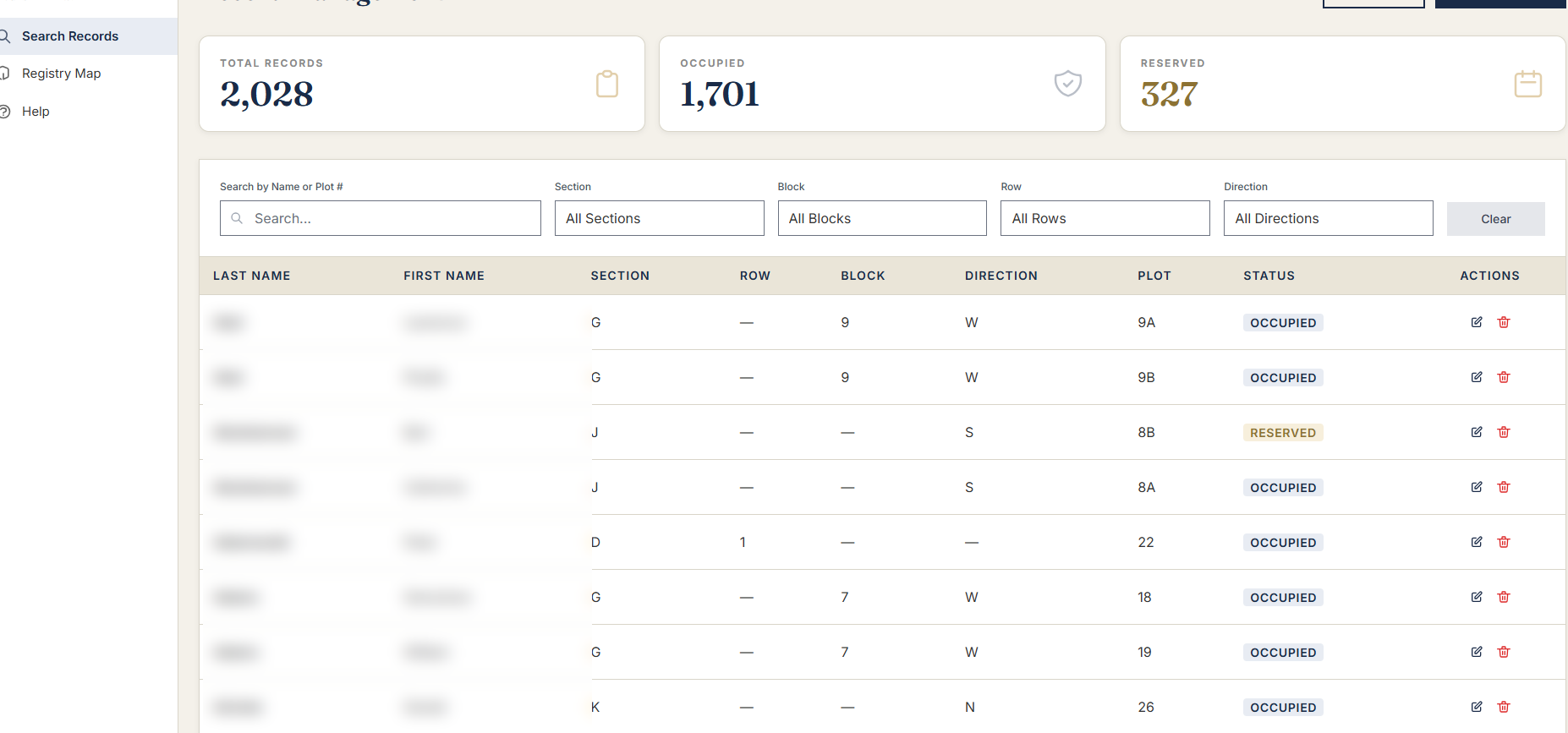
Task: Focus the name or plot search field
Action: pyautogui.click(x=380, y=218)
